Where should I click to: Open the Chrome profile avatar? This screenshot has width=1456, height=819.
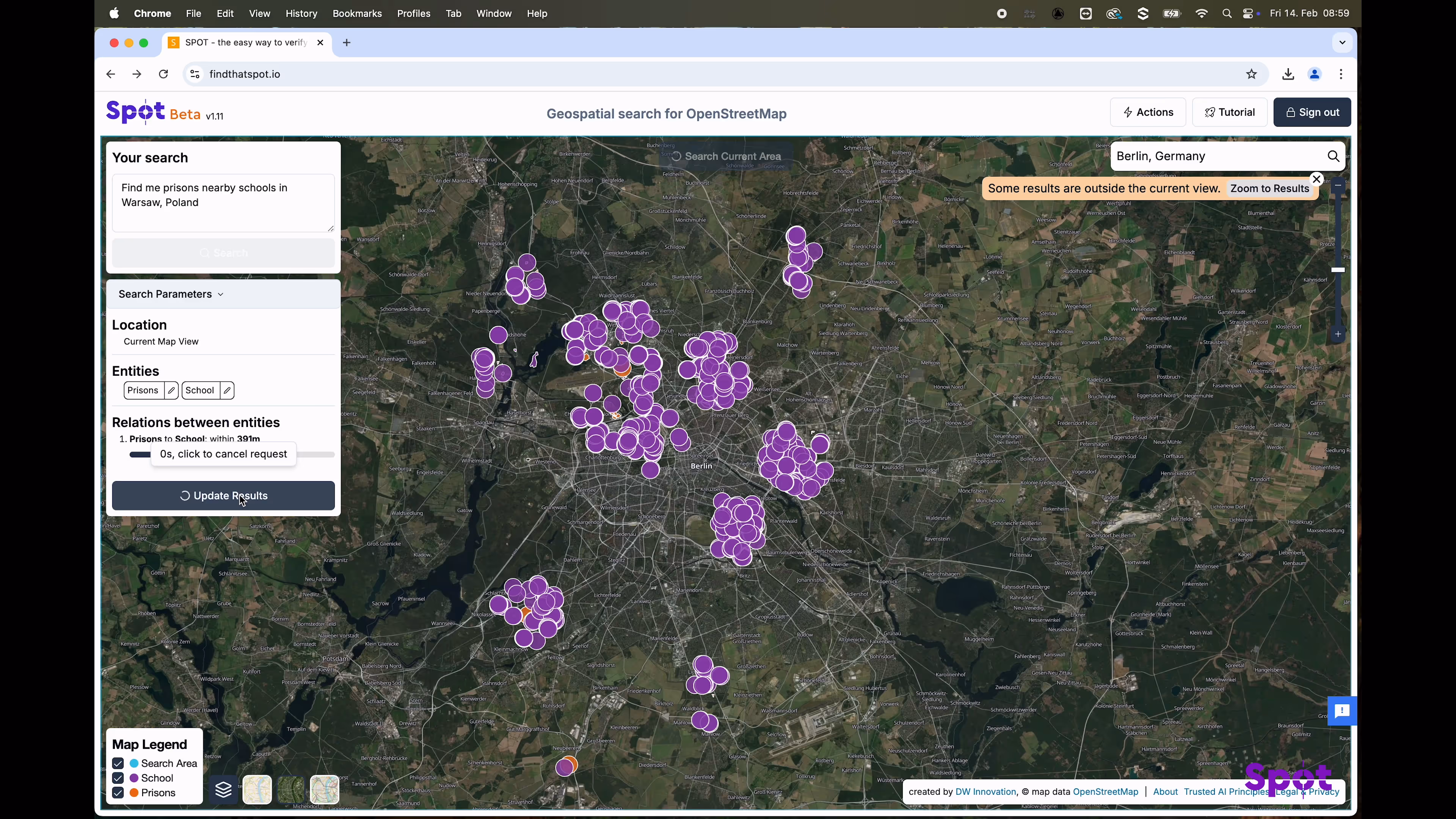click(x=1314, y=74)
